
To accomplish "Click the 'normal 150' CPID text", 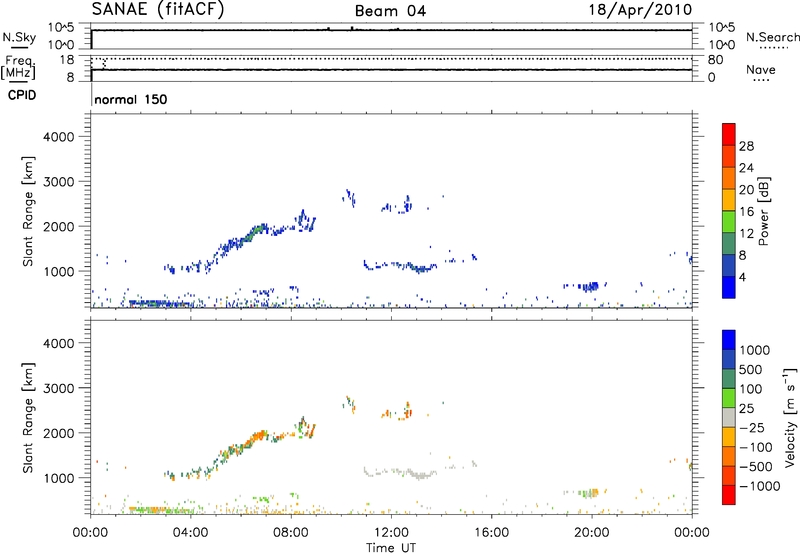I will click(131, 99).
